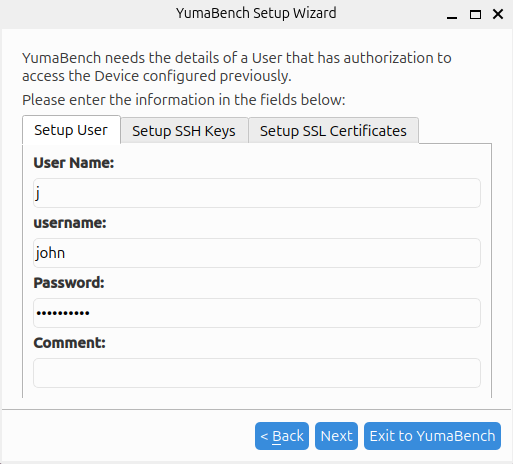This screenshot has height=464, width=513.
Task: Go to previous step with Back button
Action: pyautogui.click(x=282, y=436)
